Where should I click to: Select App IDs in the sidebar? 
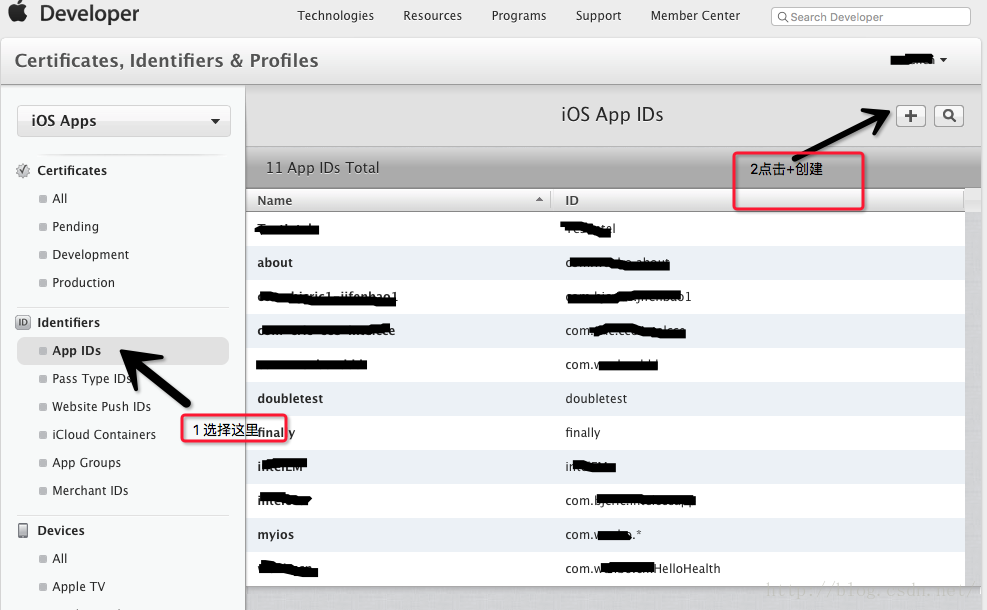click(123, 351)
